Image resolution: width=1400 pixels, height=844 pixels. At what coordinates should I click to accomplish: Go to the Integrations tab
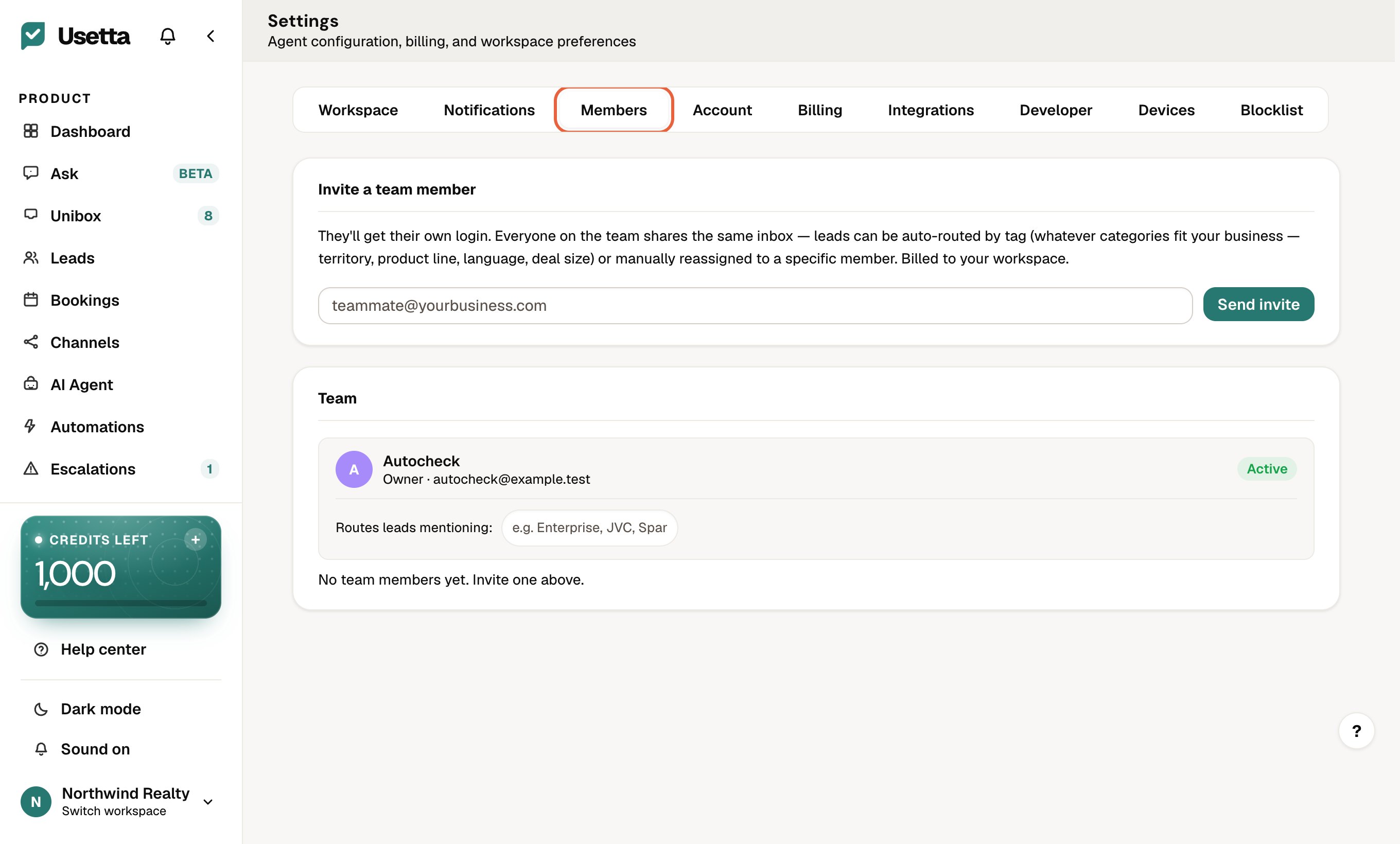930,110
